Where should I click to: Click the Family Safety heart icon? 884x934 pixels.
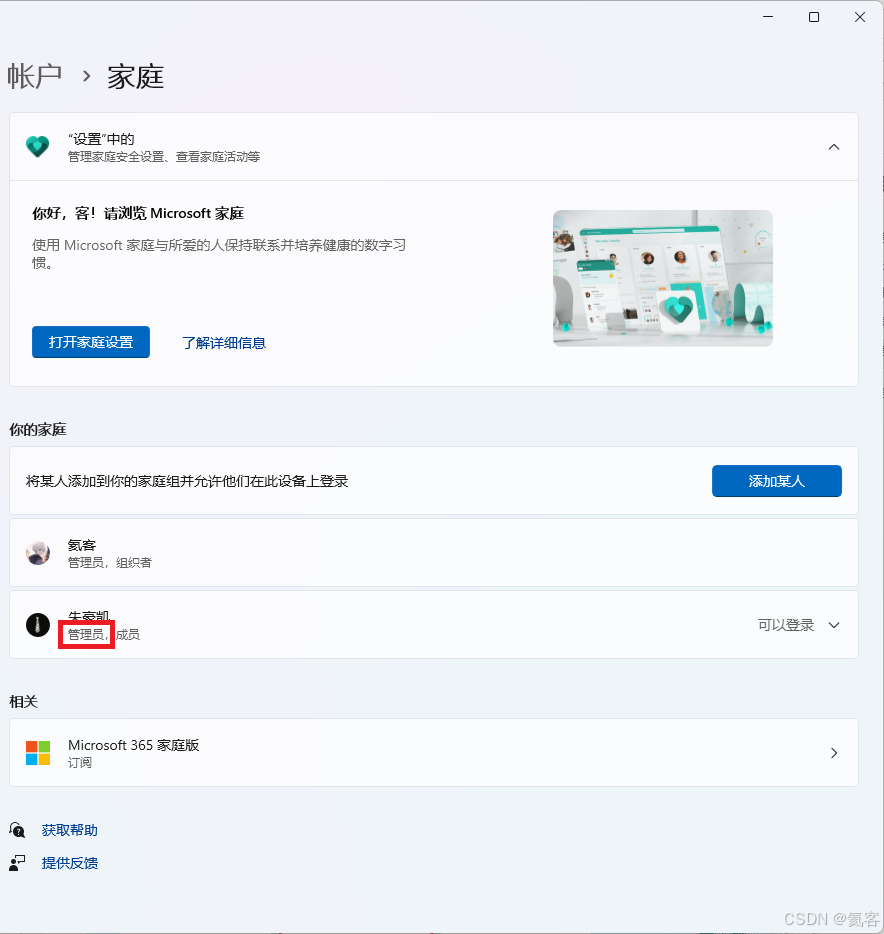point(38,147)
